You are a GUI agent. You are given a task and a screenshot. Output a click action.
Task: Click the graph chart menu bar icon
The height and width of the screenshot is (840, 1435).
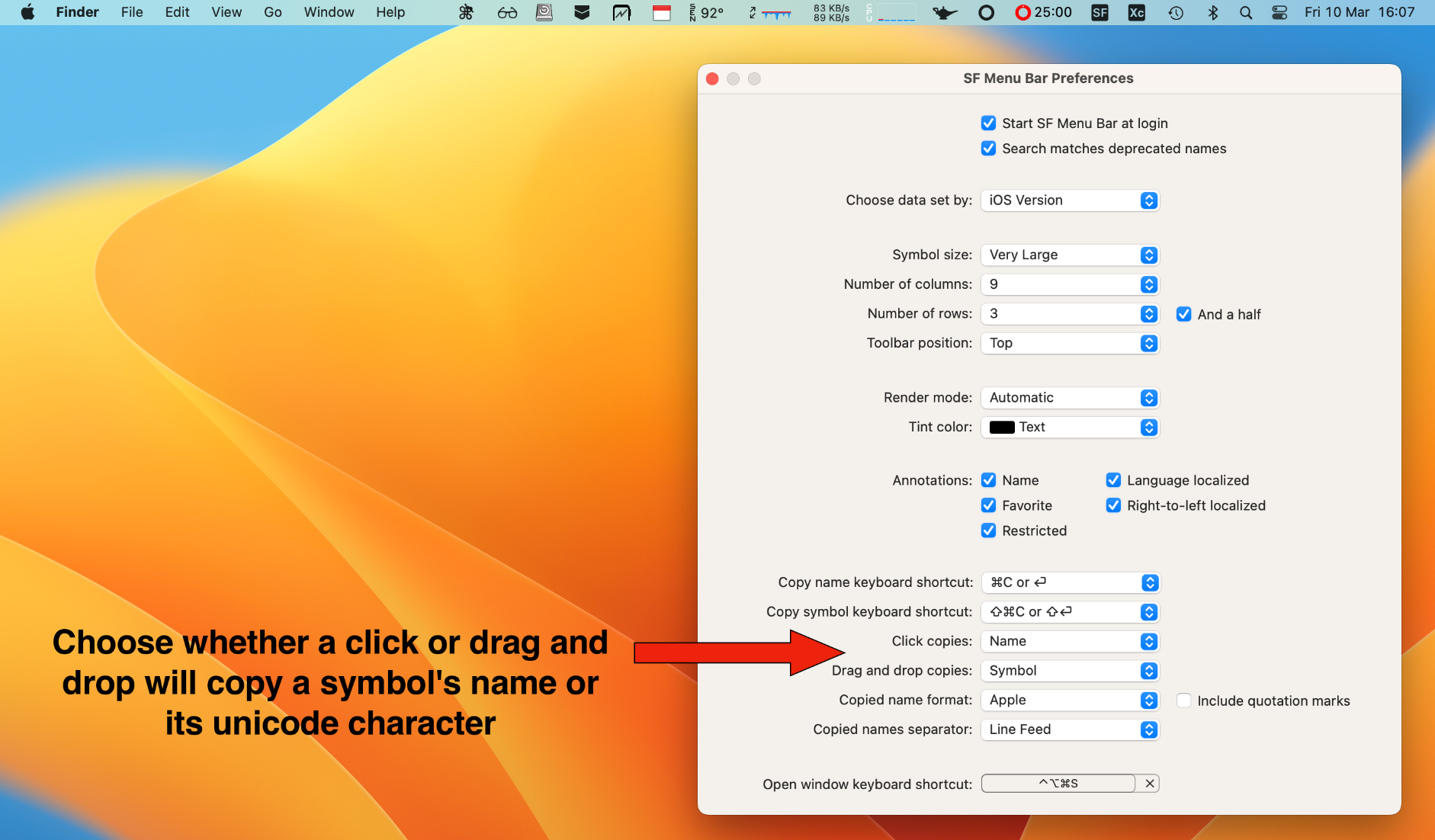click(x=622, y=12)
